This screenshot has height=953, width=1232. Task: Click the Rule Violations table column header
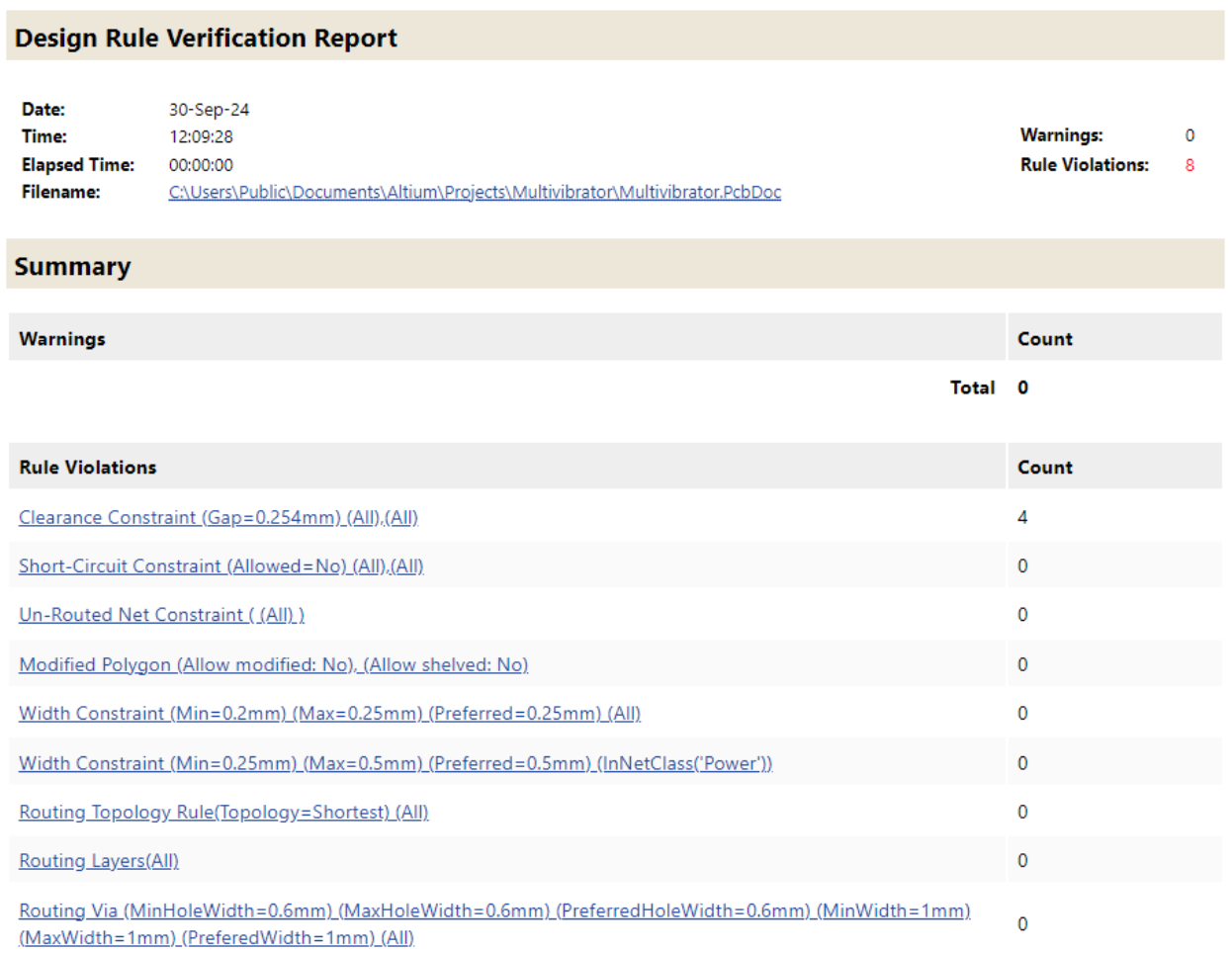coord(88,468)
